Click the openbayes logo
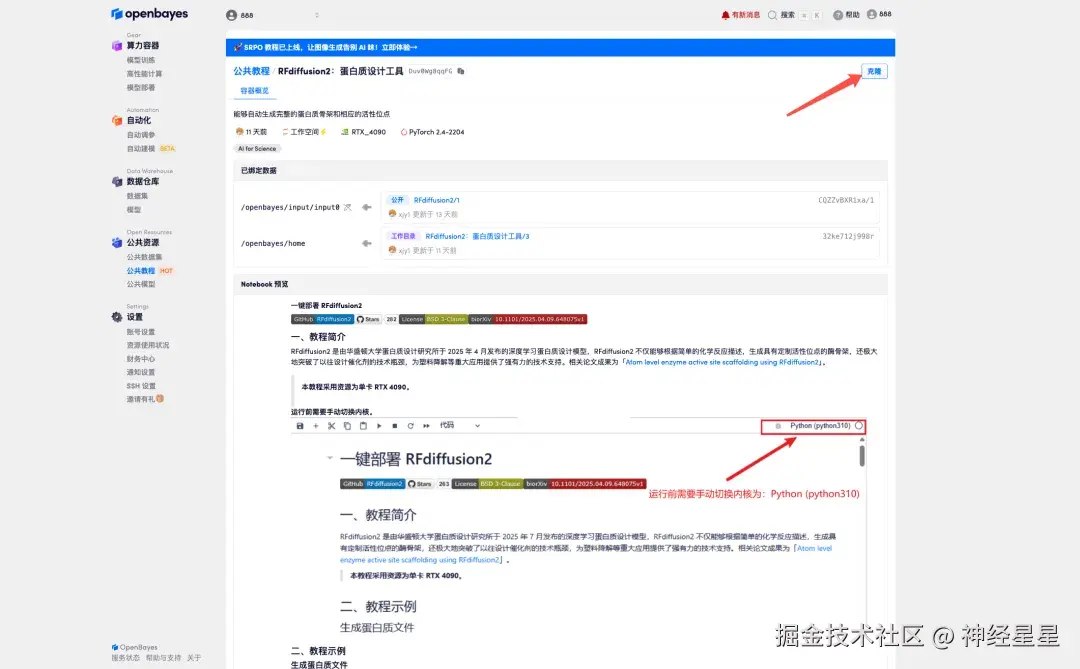Screen dimensions: 1080x669 149,14
